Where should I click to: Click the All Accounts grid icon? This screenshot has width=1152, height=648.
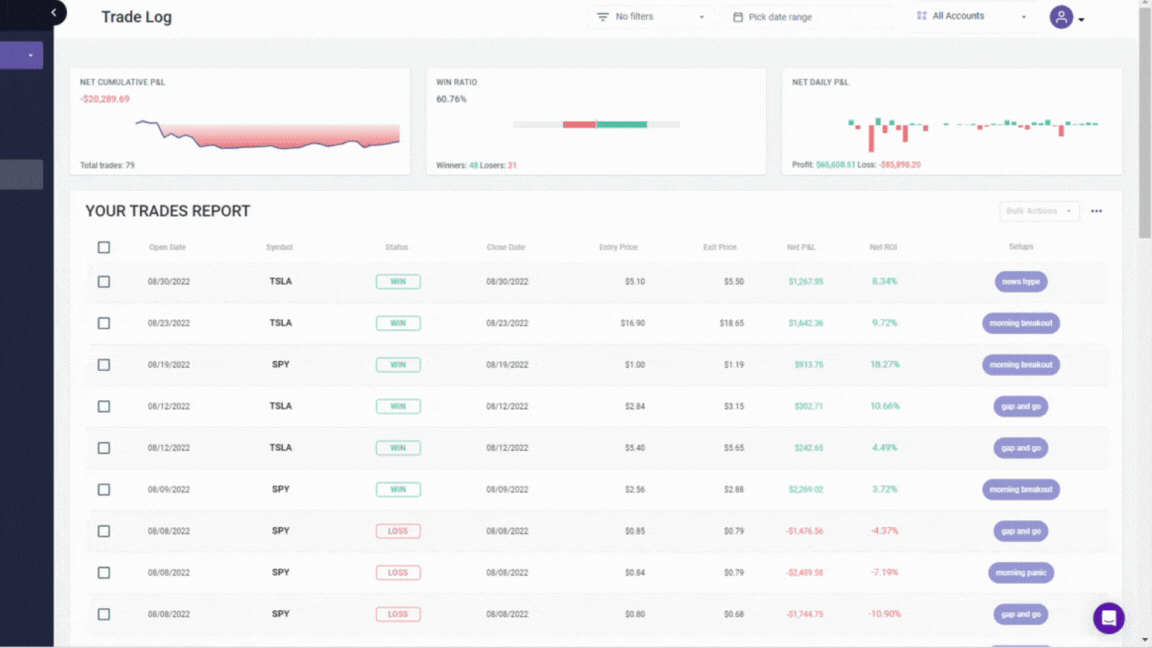921,15
